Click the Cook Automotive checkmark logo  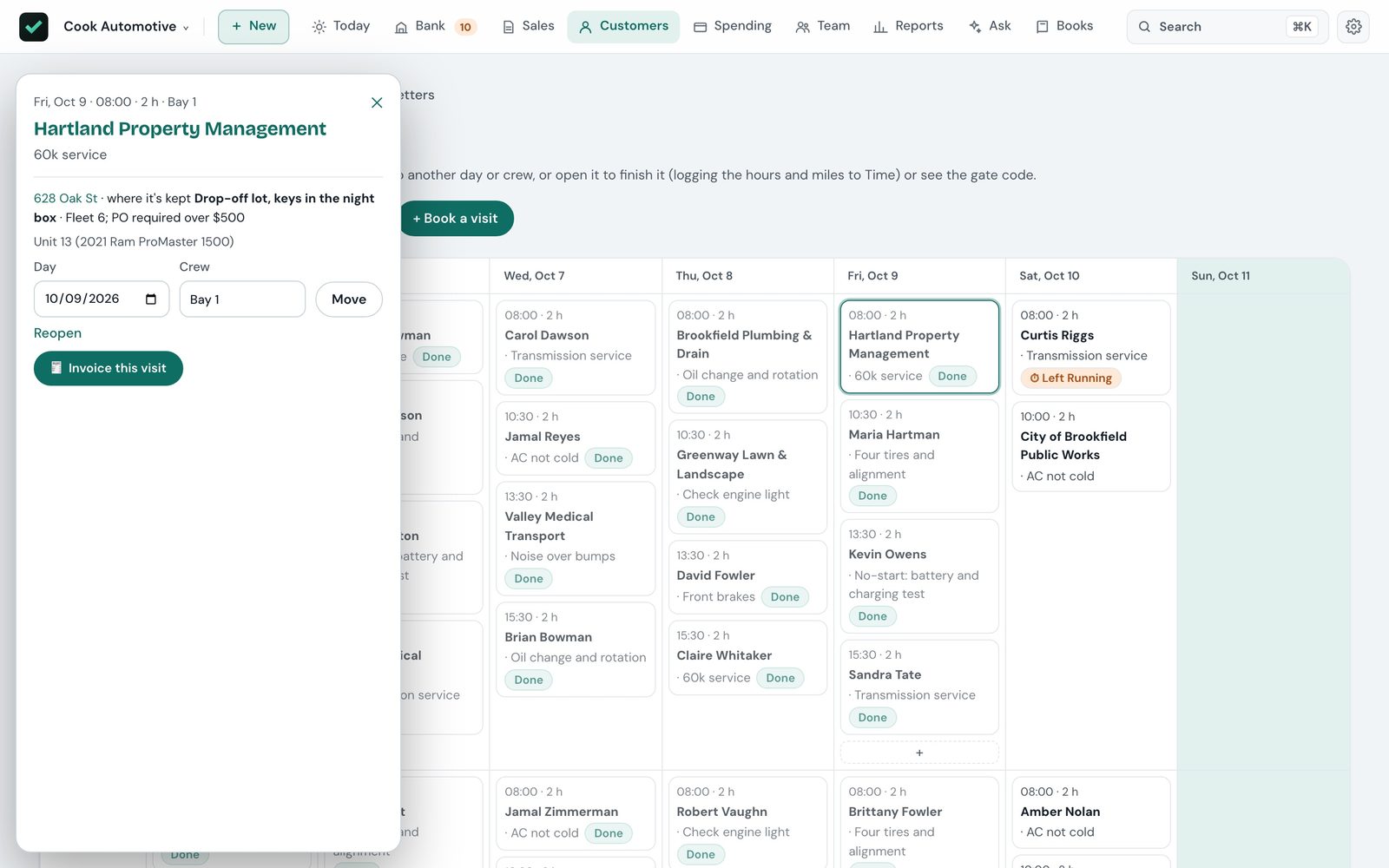34,27
